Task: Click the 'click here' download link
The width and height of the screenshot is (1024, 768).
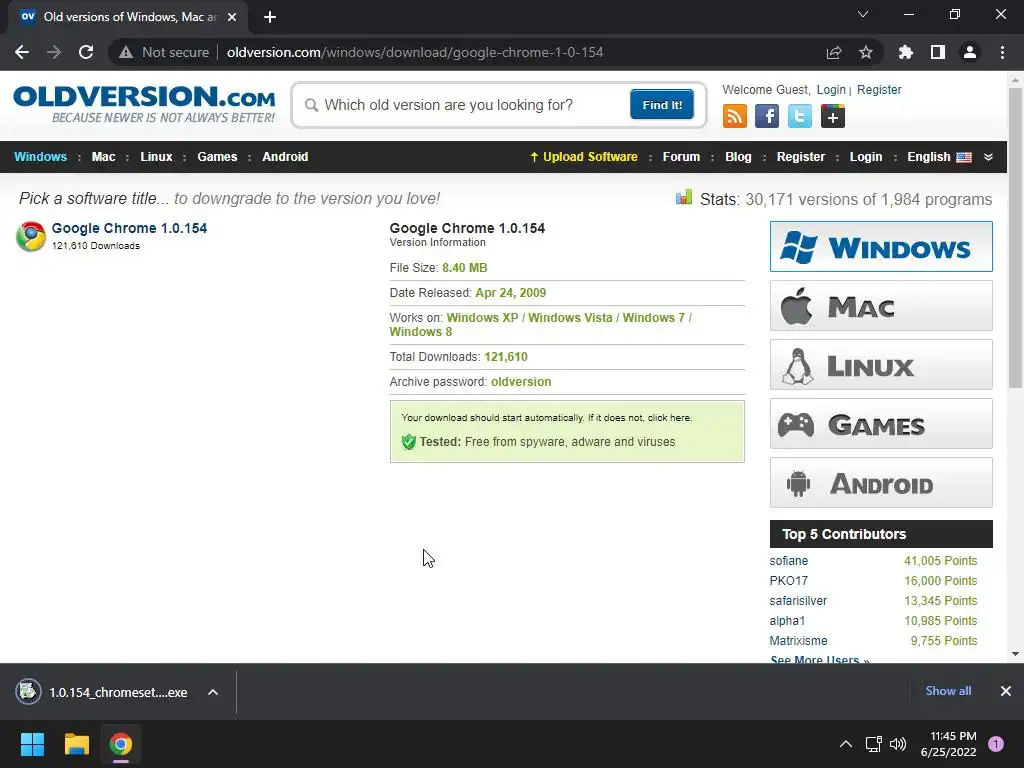Action: [x=669, y=417]
